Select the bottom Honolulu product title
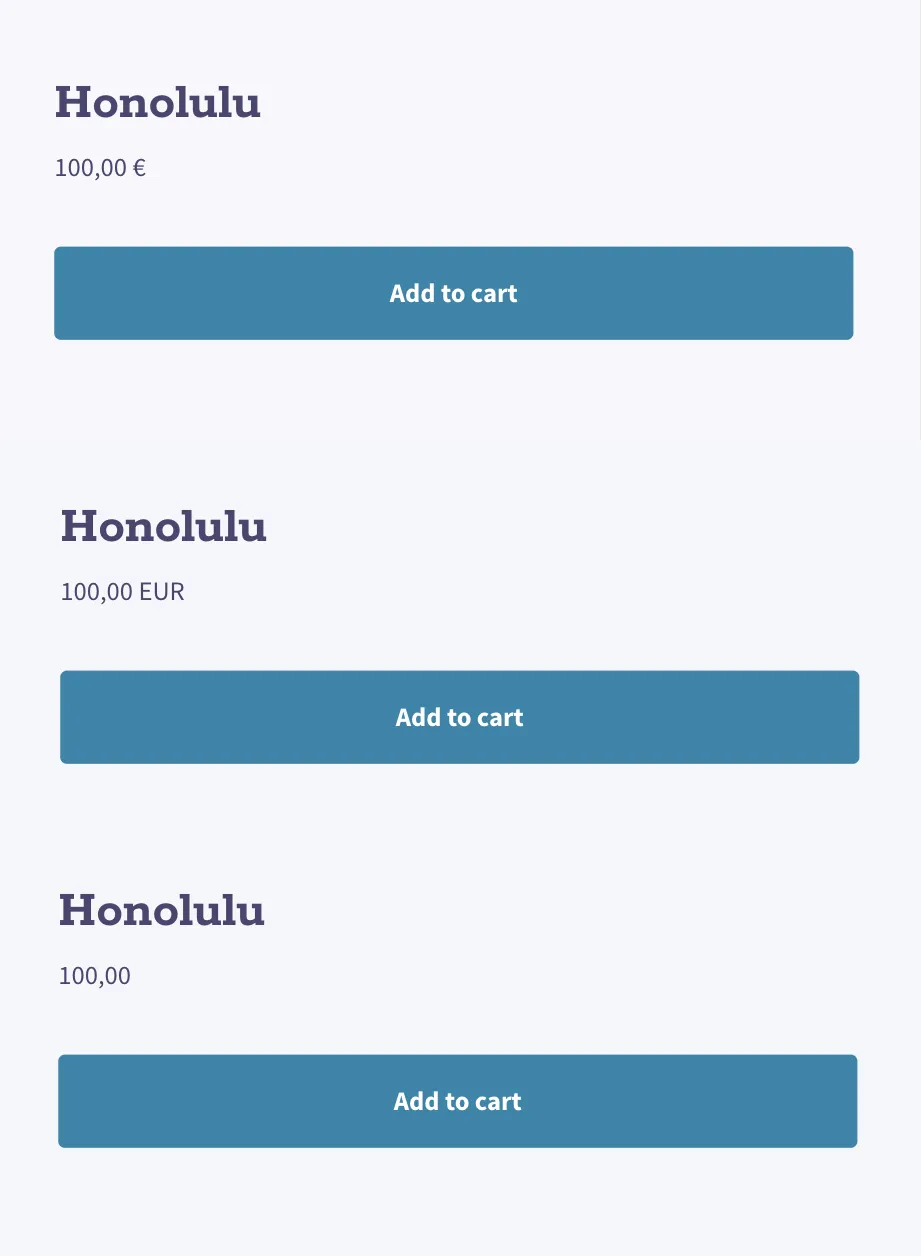This screenshot has width=921, height=1256. coord(162,910)
